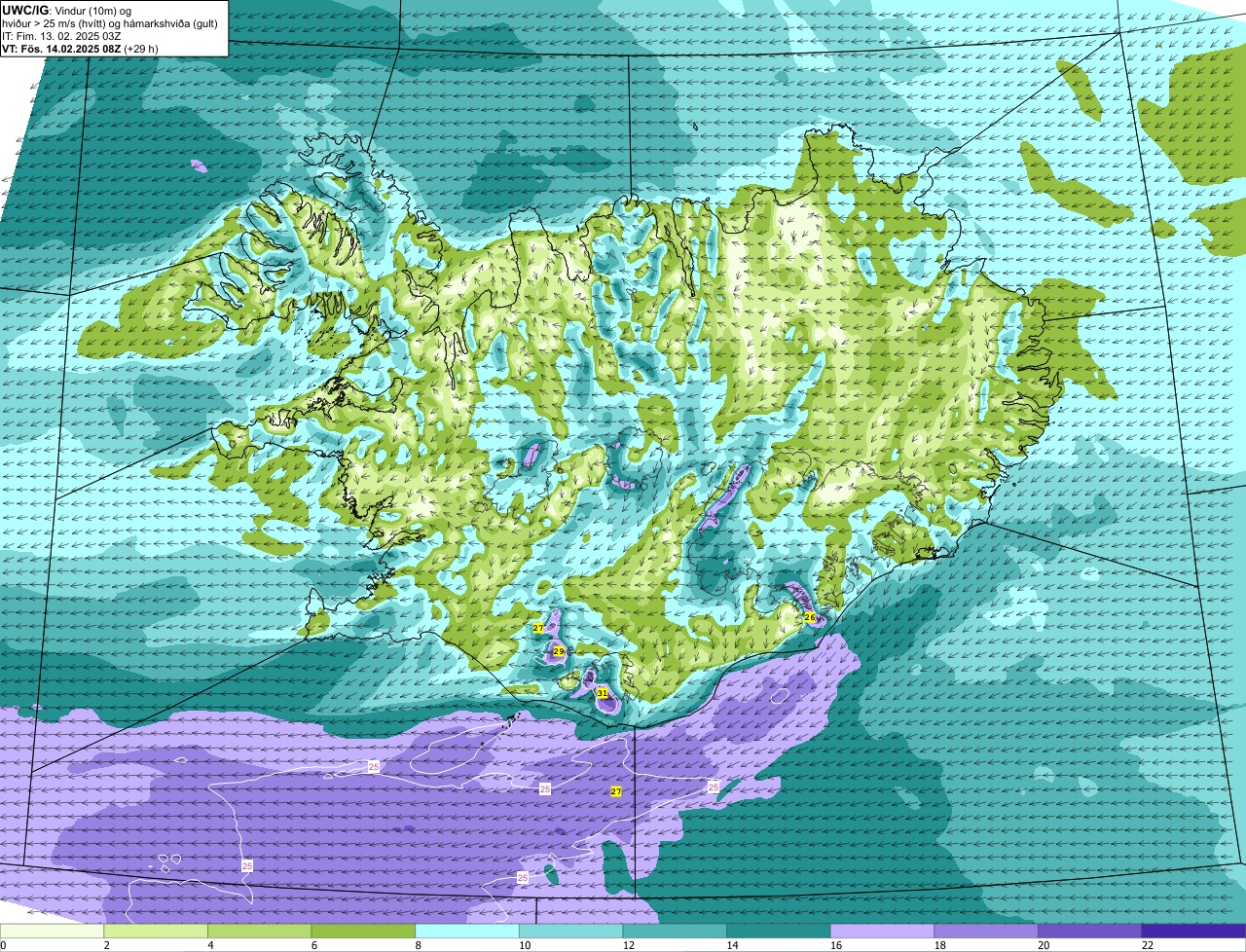Click the legend tick label 16
1246x952 pixels.
[836, 945]
